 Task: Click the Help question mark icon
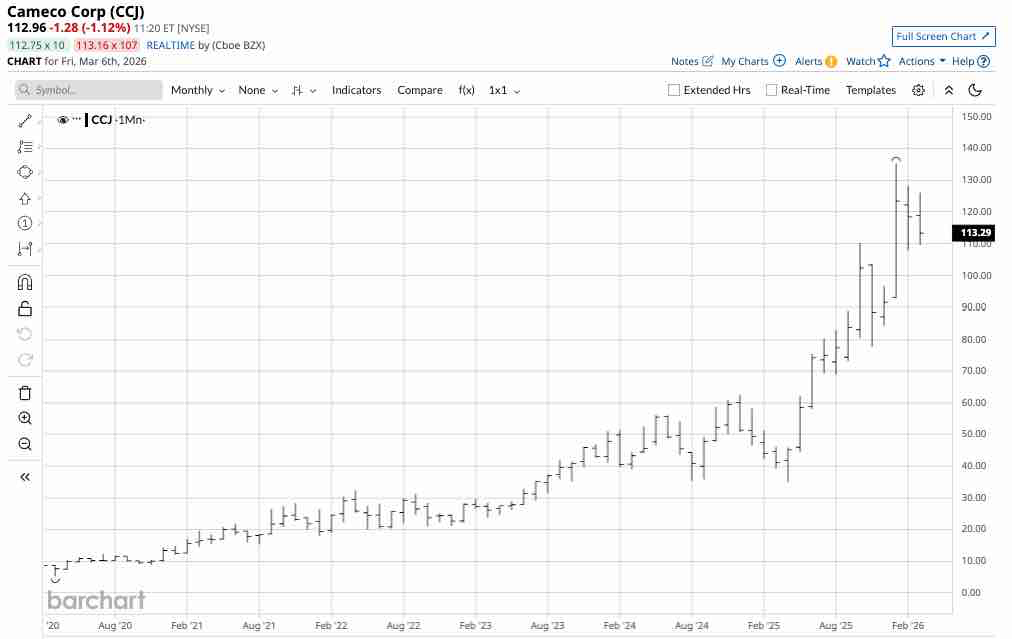(x=983, y=61)
